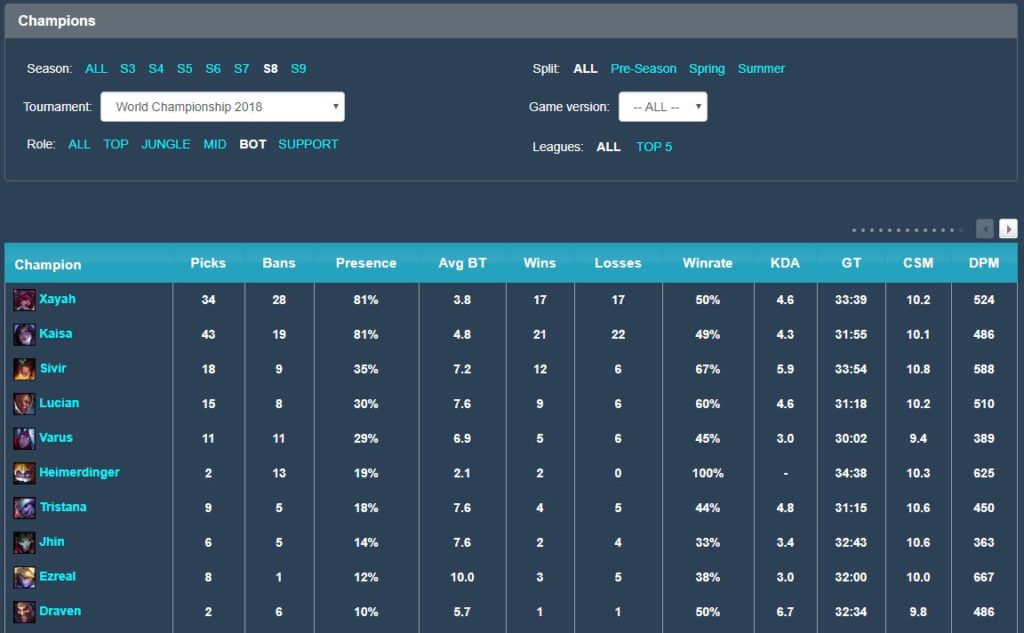Open the Kaisa champion link

coord(56,334)
